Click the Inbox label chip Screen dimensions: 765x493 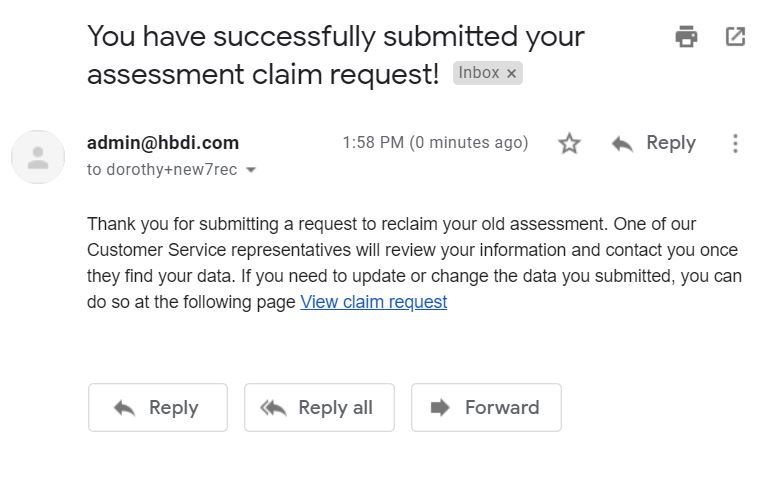coord(479,73)
